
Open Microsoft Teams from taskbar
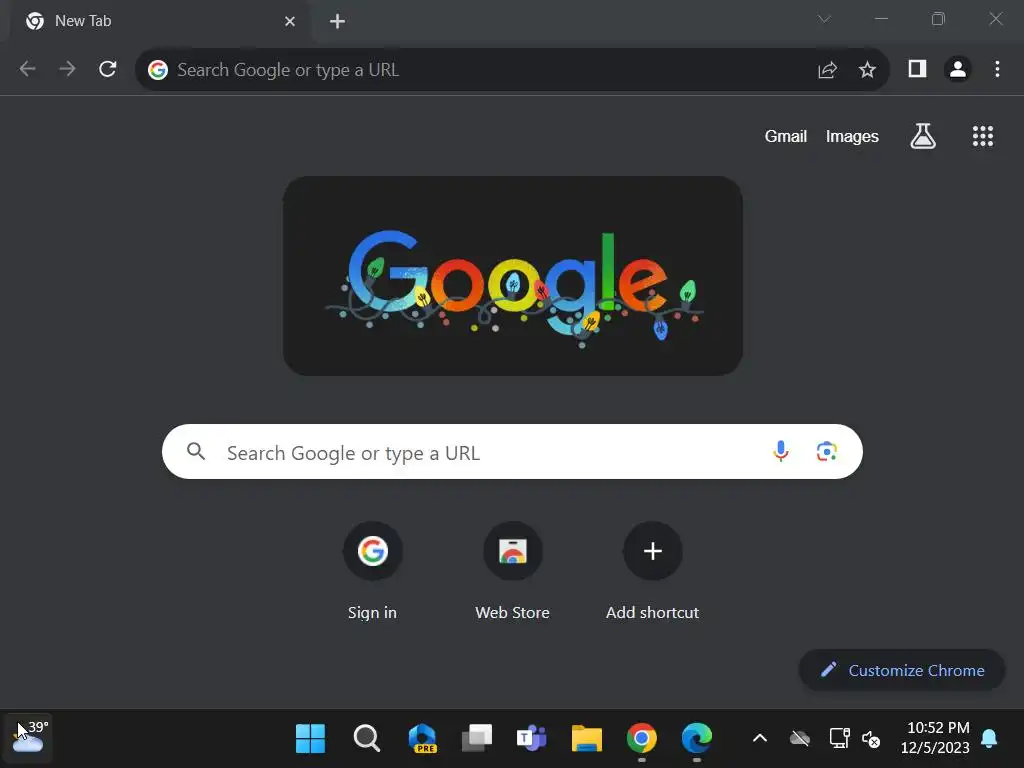pos(532,739)
